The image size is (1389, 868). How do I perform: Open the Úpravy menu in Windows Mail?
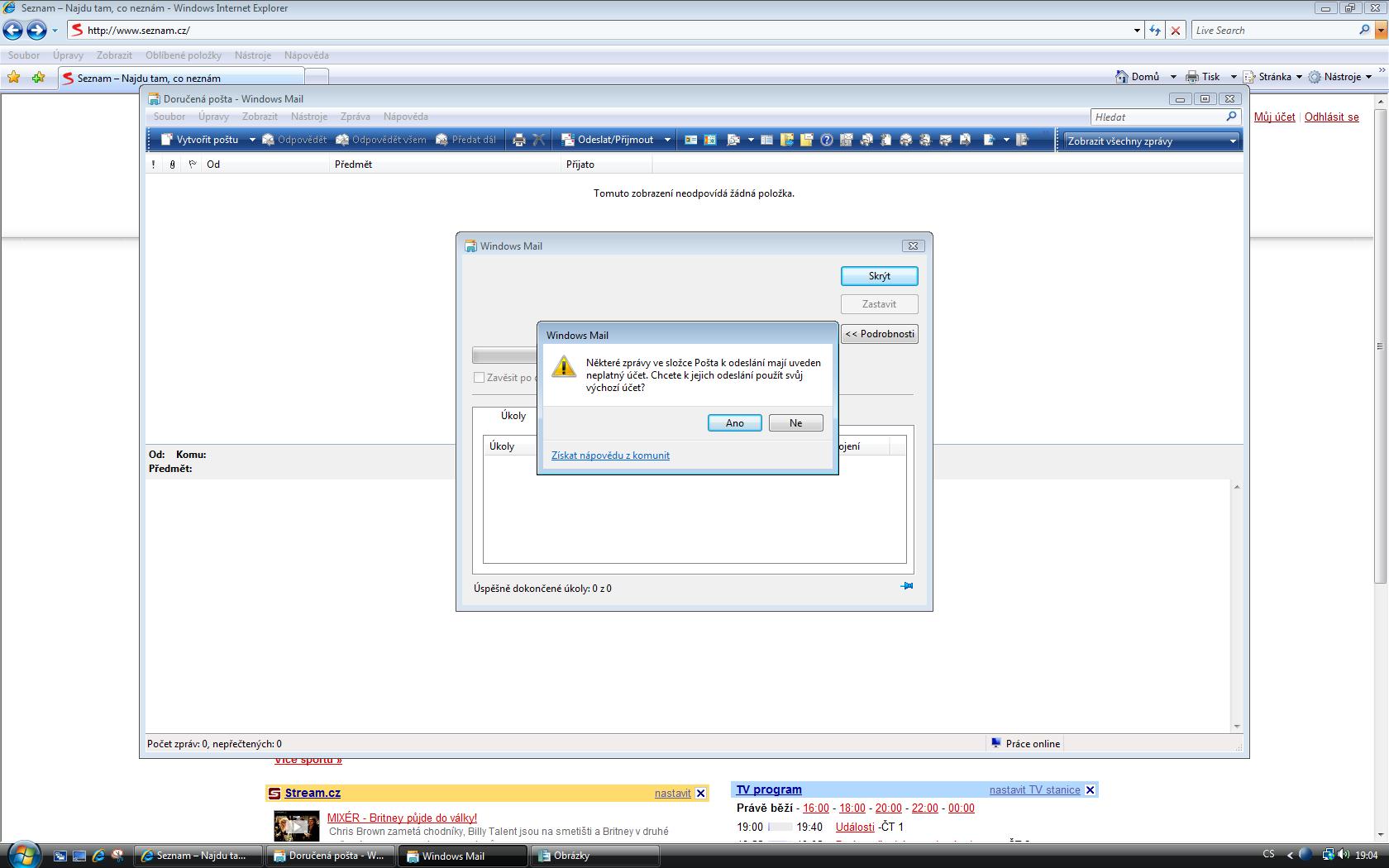tap(213, 117)
